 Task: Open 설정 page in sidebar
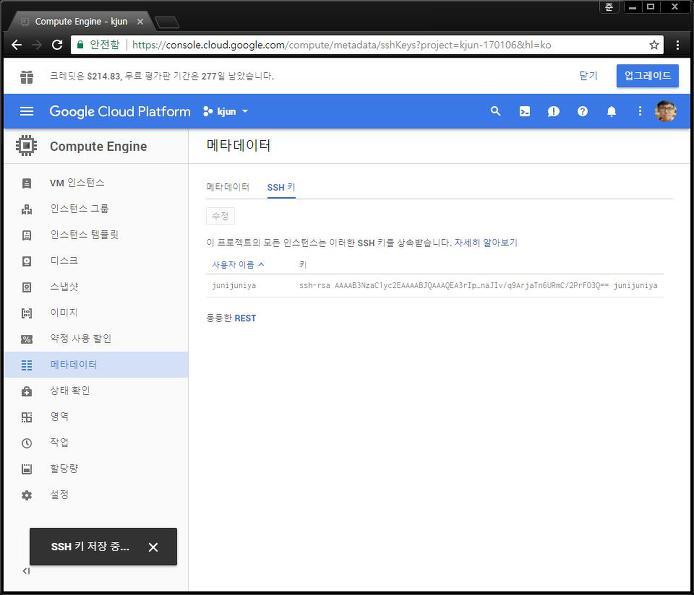tap(59, 495)
